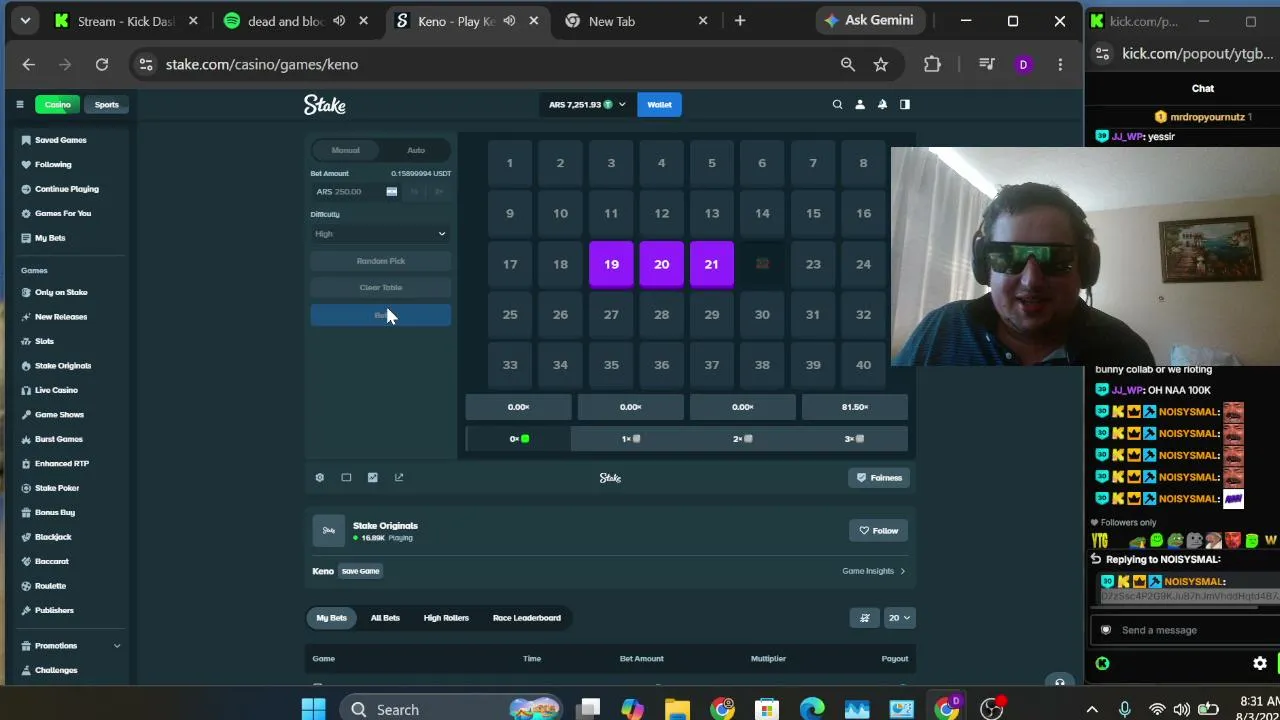The image size is (1280, 720).
Task: Open Game Insights chevron link
Action: pyautogui.click(x=874, y=571)
